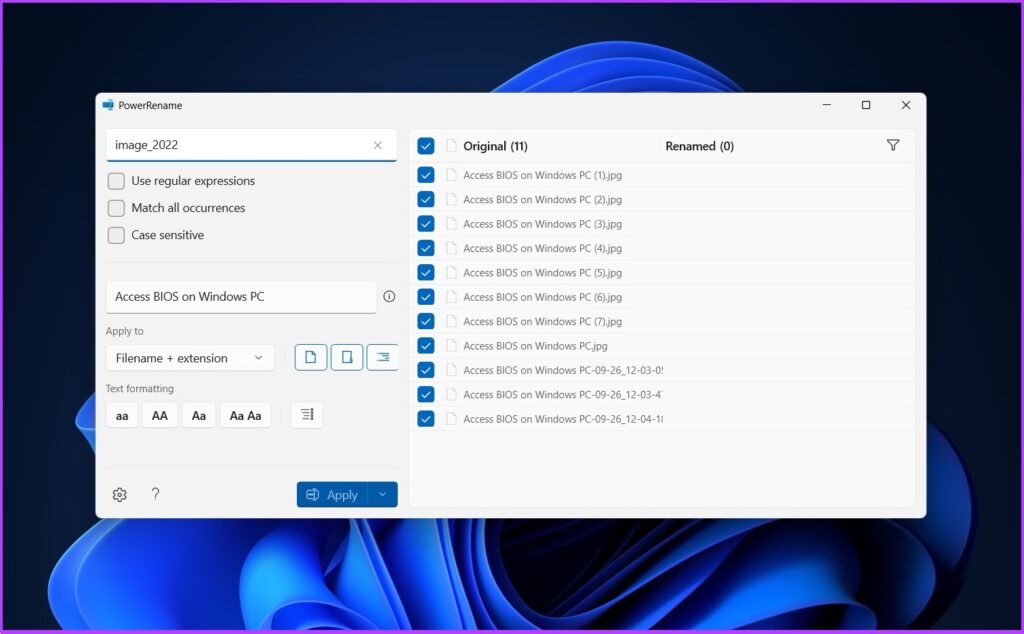Image resolution: width=1024 pixels, height=634 pixels.
Task: Select titlecase formatting with the Aa button
Action: [x=198, y=415]
